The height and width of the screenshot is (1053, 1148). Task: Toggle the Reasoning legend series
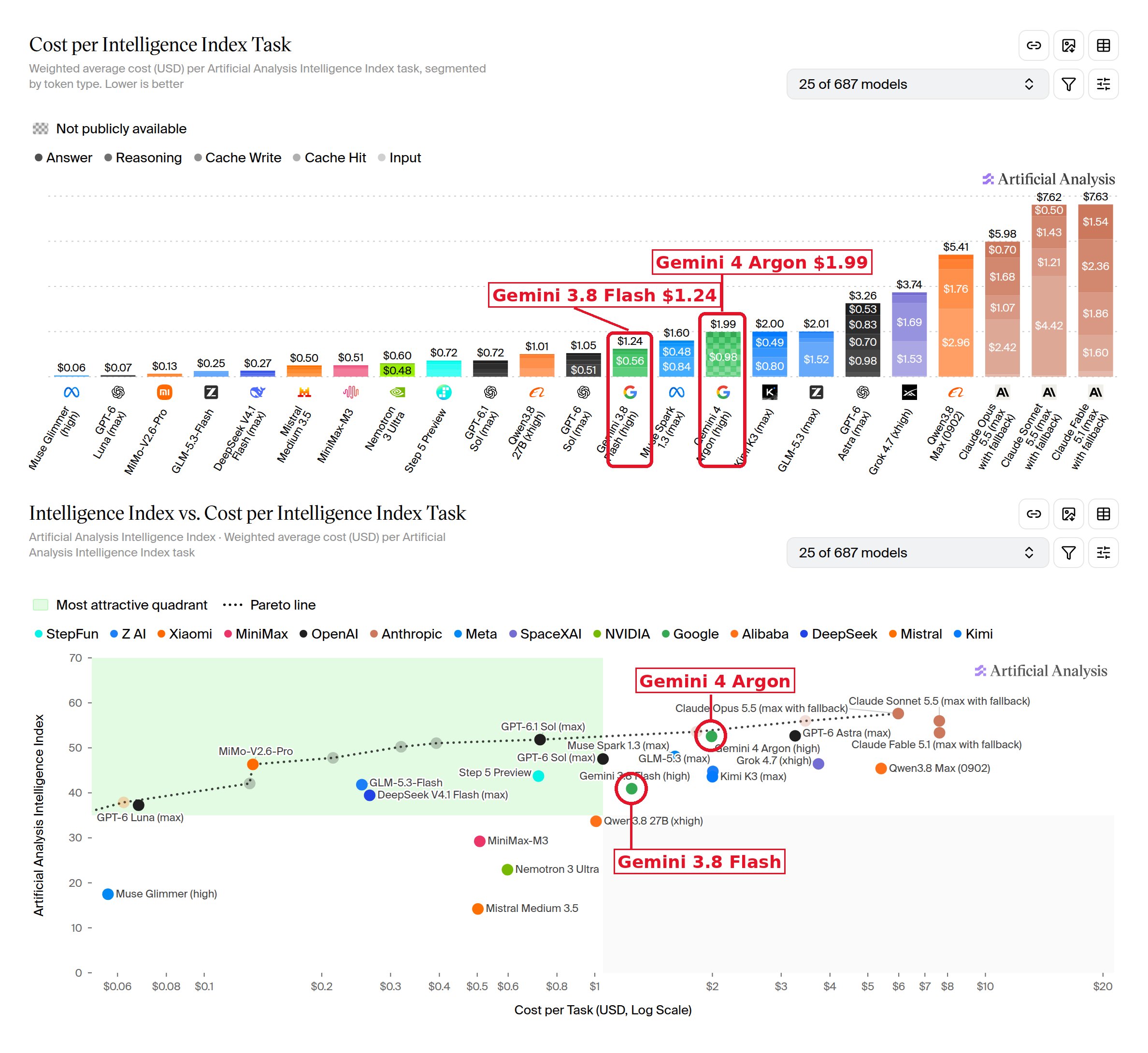pos(143,158)
